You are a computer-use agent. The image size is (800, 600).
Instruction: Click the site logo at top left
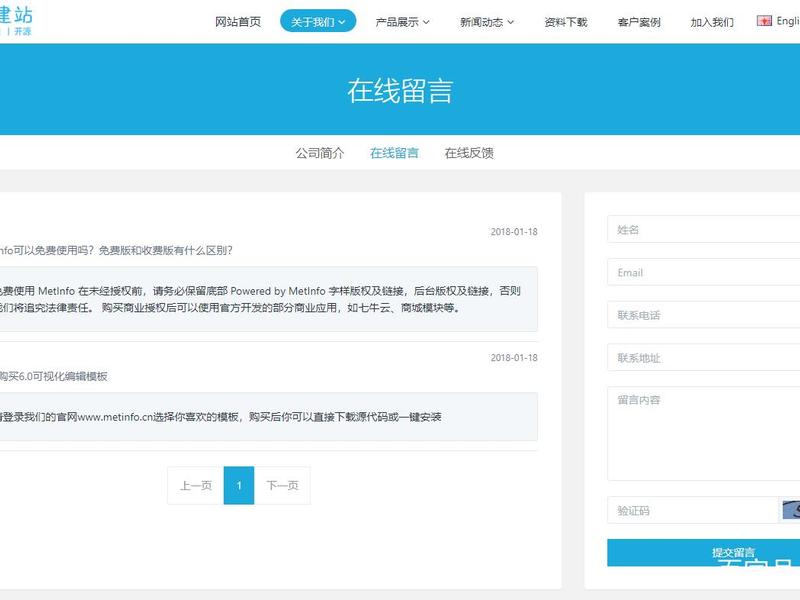[x=16, y=21]
